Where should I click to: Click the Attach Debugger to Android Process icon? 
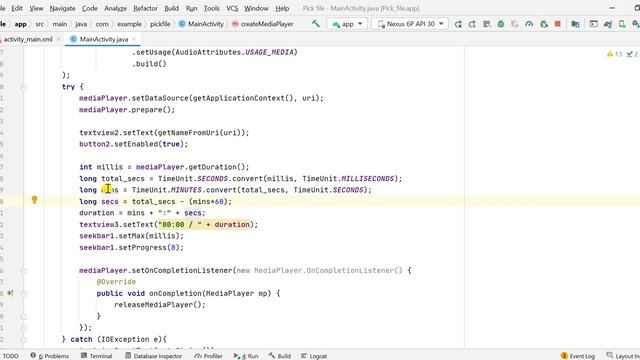click(544, 24)
